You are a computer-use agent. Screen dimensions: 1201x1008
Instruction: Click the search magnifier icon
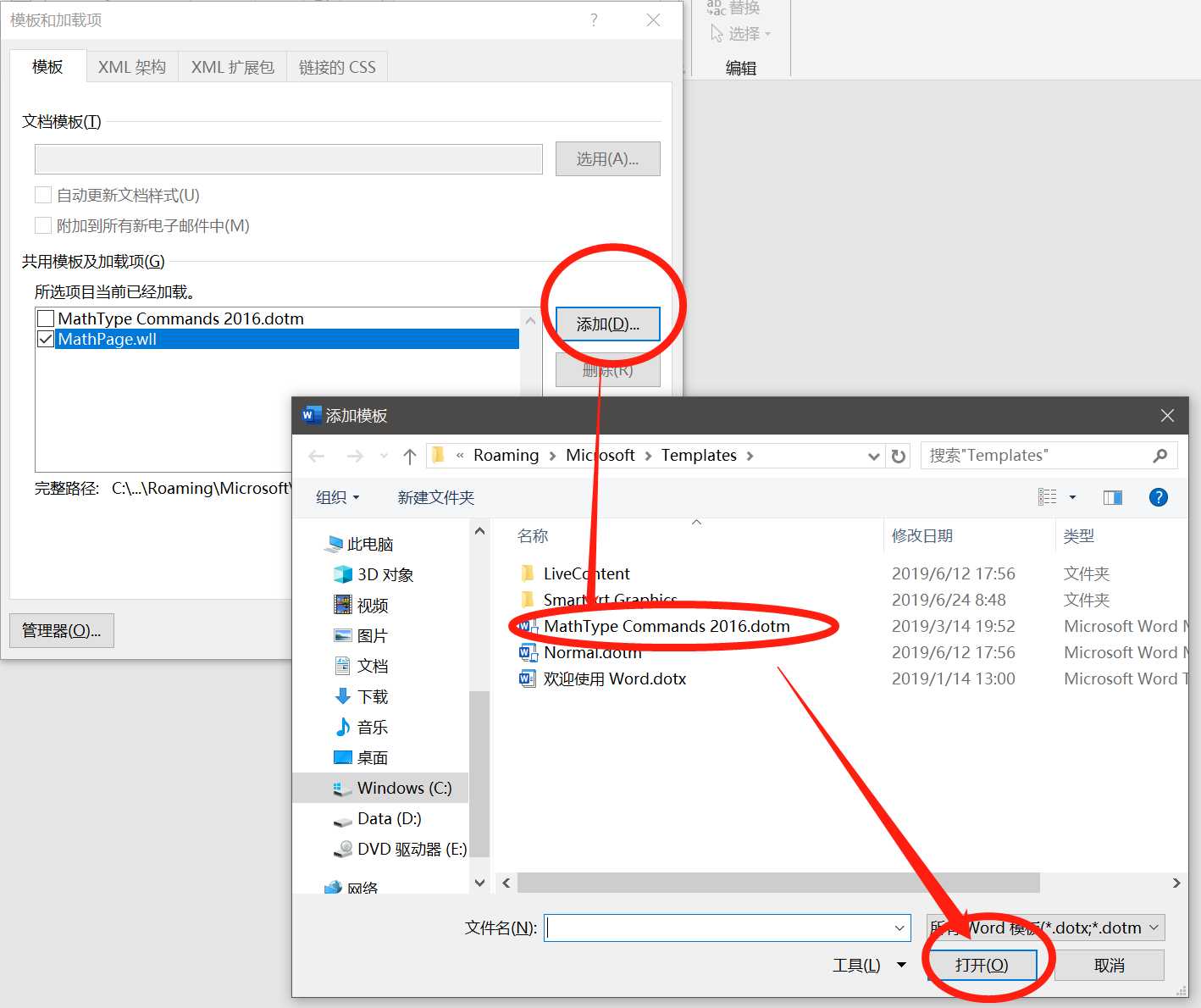tap(1160, 456)
